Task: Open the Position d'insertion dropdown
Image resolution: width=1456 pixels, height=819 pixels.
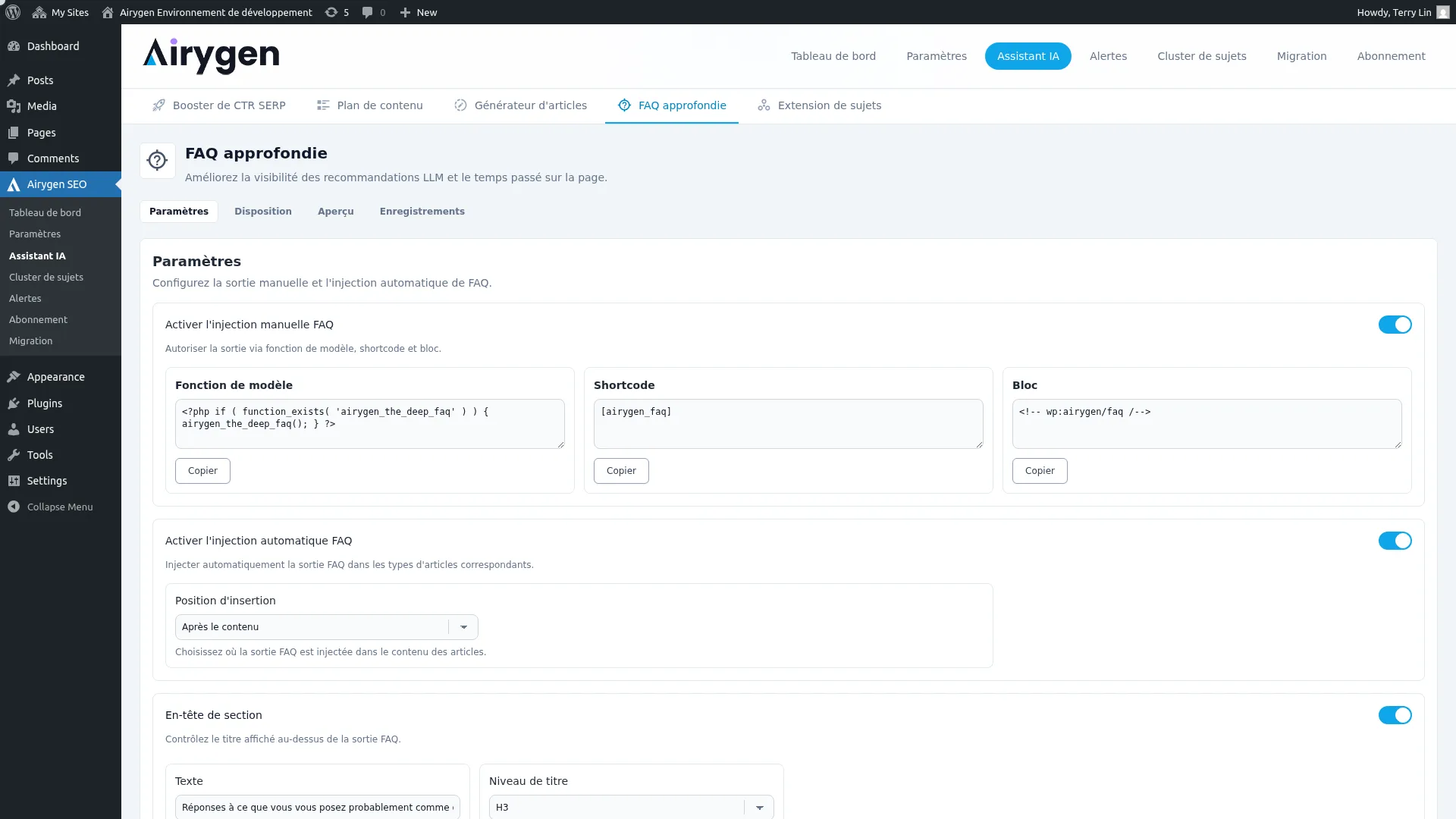Action: (x=326, y=627)
